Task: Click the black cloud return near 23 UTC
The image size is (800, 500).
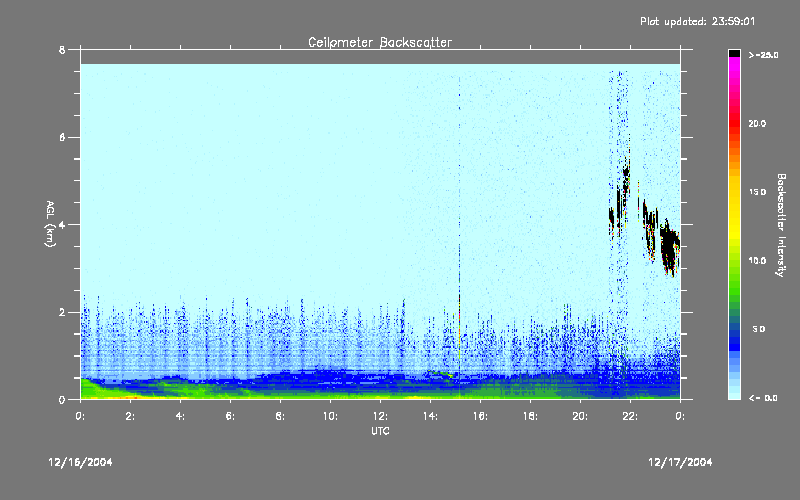Action: tap(669, 247)
